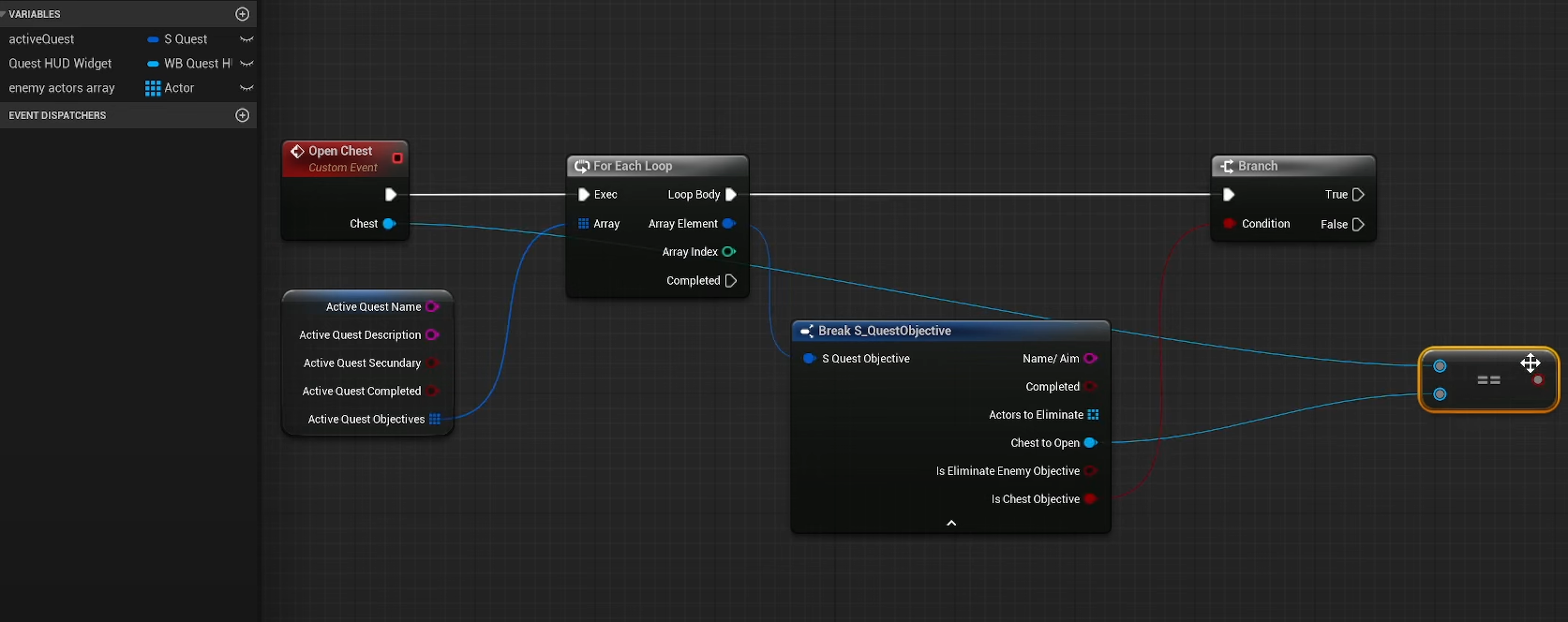Click the Actors to Eliminate array pin

coord(1093,415)
